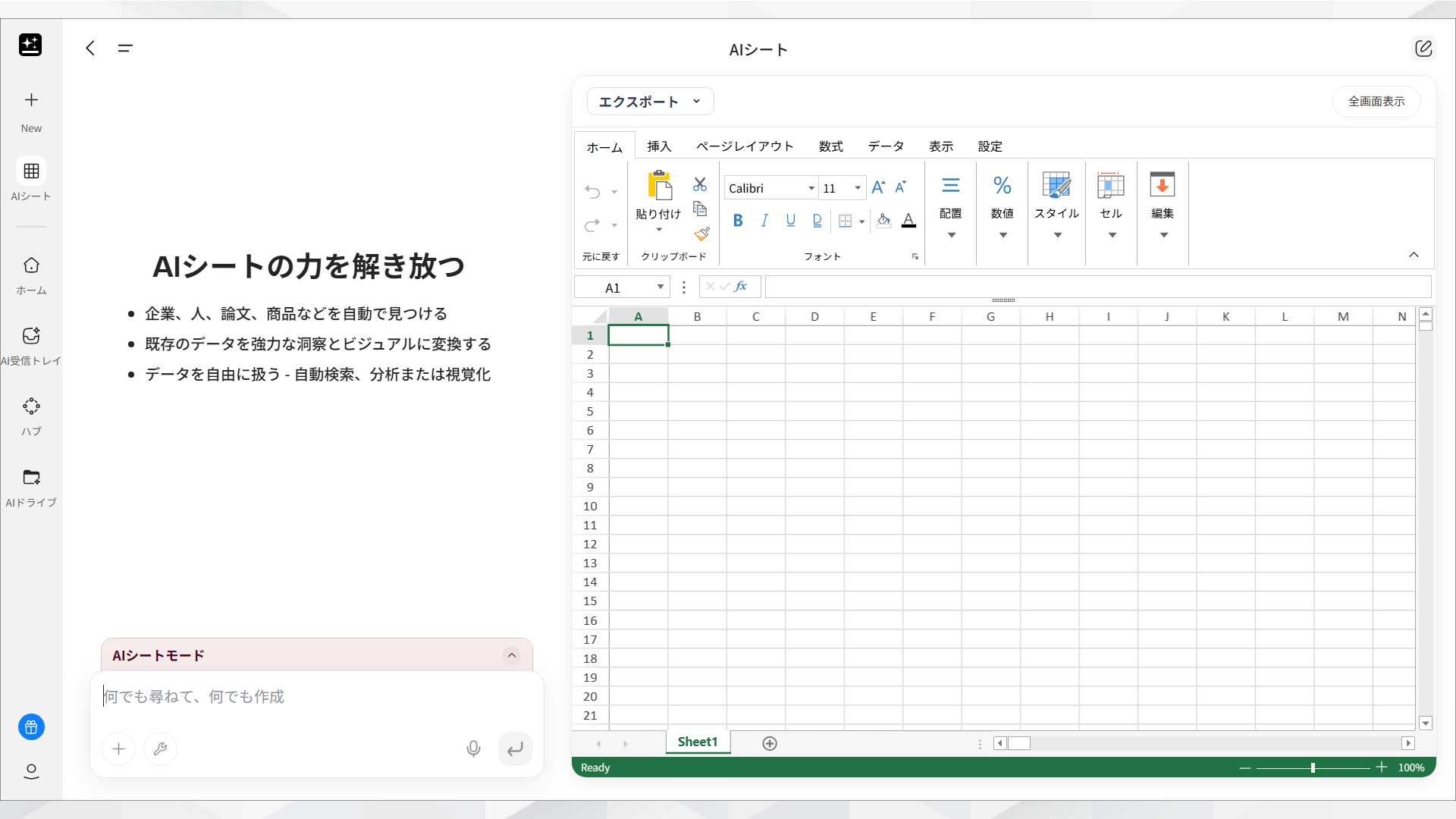Click the format painter brush icon
Viewport: 1456px width, 819px height.
(701, 234)
